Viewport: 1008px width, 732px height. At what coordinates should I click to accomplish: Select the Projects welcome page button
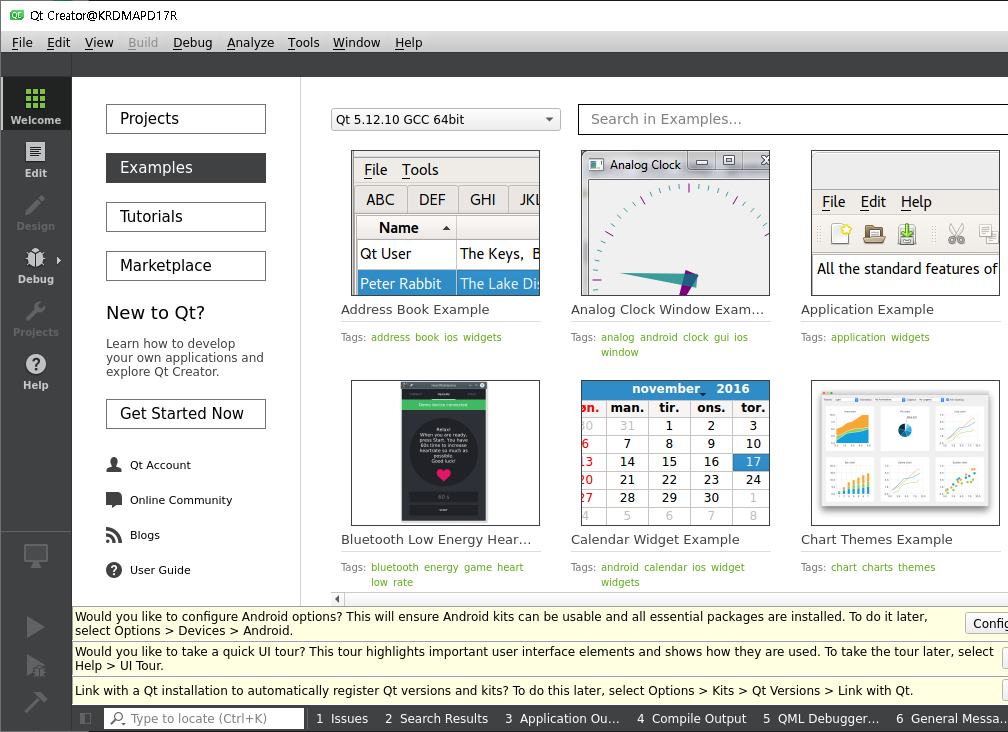(186, 119)
